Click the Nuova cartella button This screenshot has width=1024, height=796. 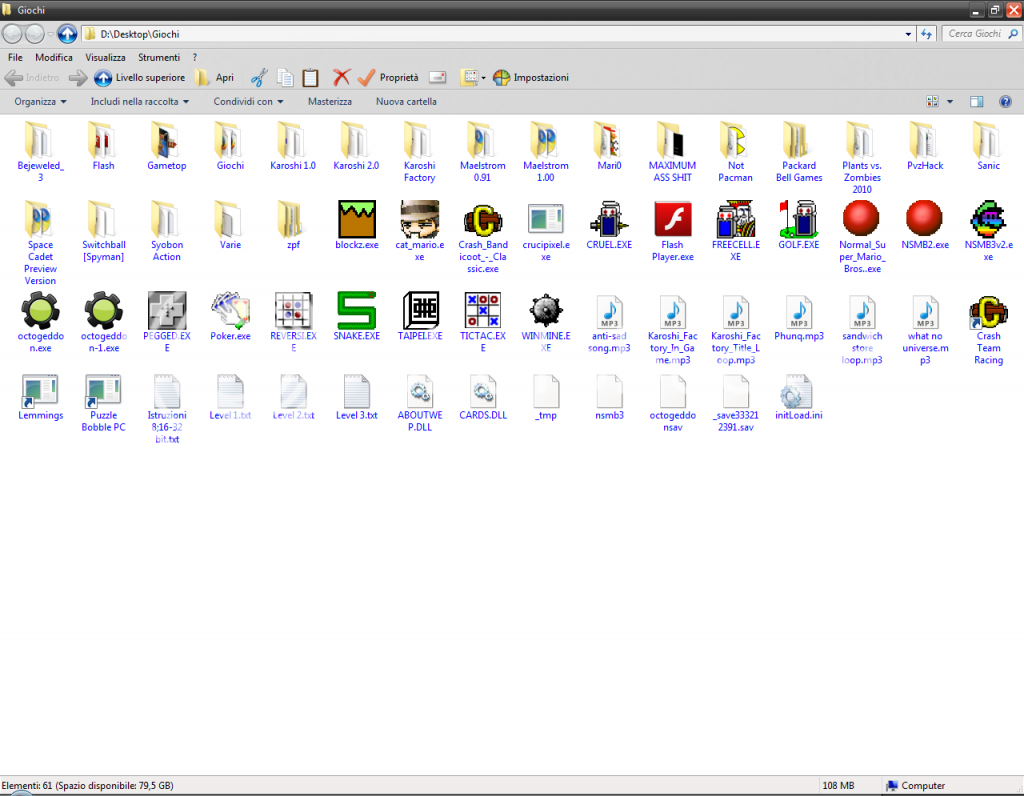click(x=406, y=102)
